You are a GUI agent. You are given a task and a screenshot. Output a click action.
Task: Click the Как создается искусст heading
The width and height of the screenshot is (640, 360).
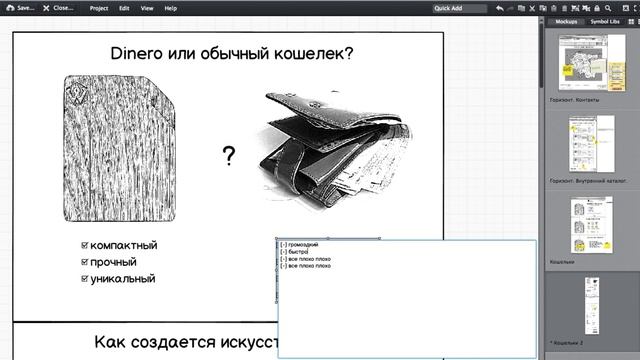tap(186, 342)
